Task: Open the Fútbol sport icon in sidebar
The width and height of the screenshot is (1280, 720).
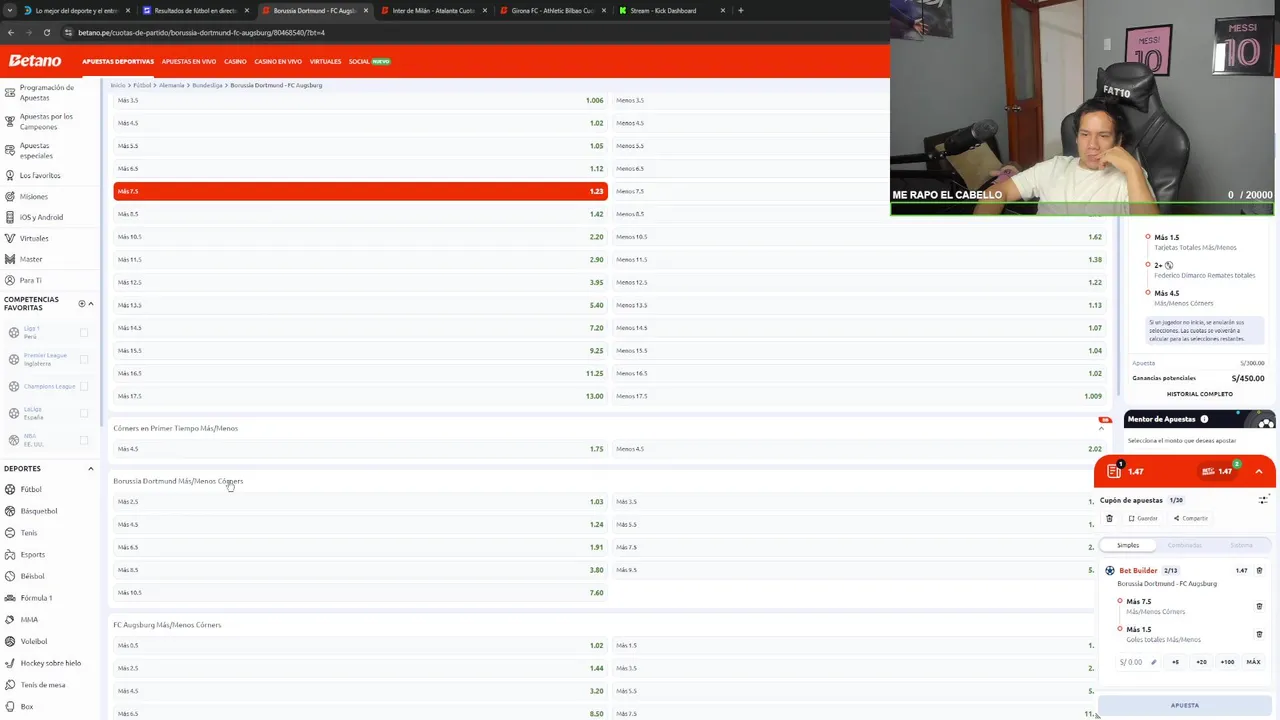Action: (x=10, y=489)
